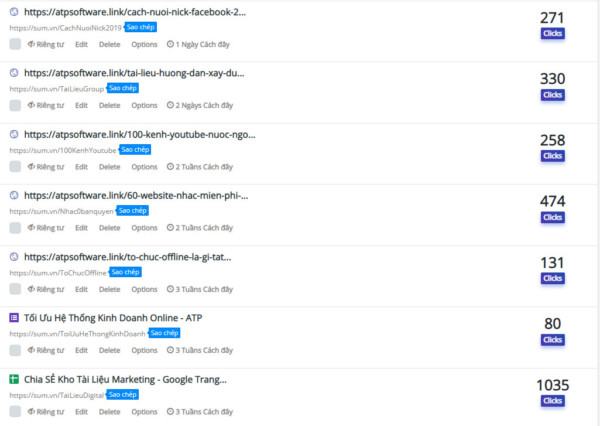Click the globe icon beside cach-nuoi-nick-facebook link

14,12
